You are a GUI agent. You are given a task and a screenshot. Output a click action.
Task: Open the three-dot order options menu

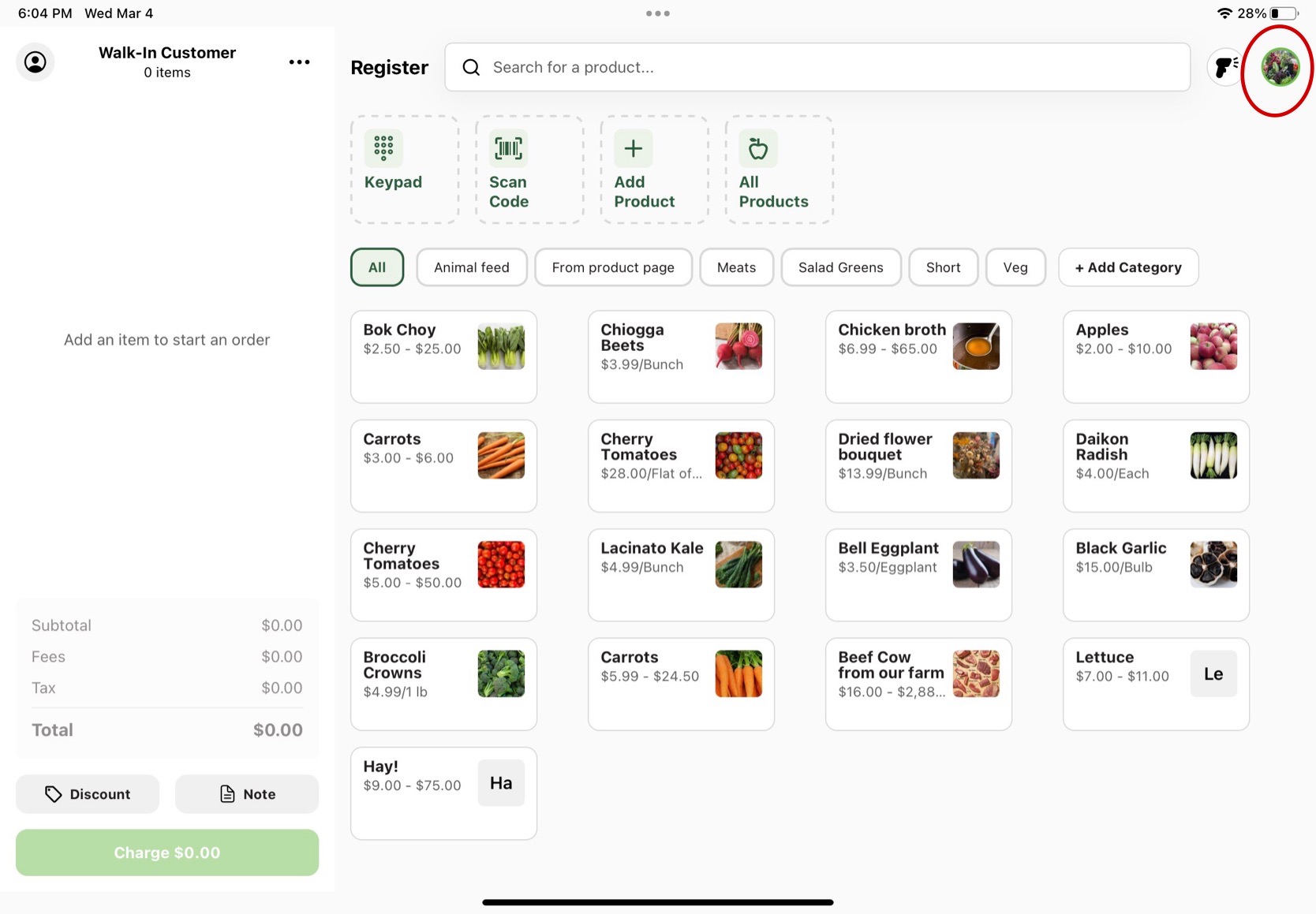point(299,62)
